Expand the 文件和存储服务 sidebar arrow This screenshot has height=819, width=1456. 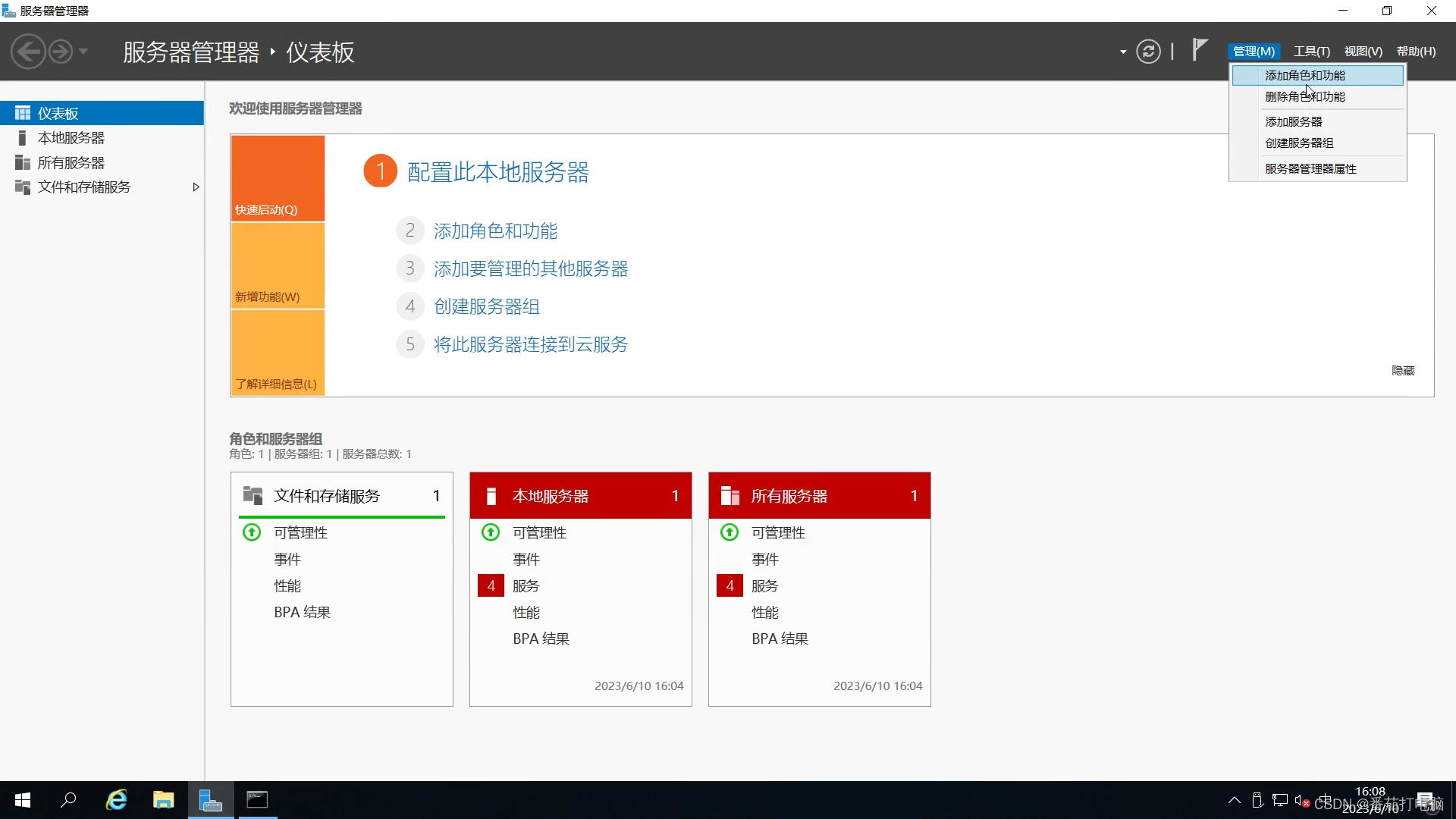tap(196, 187)
